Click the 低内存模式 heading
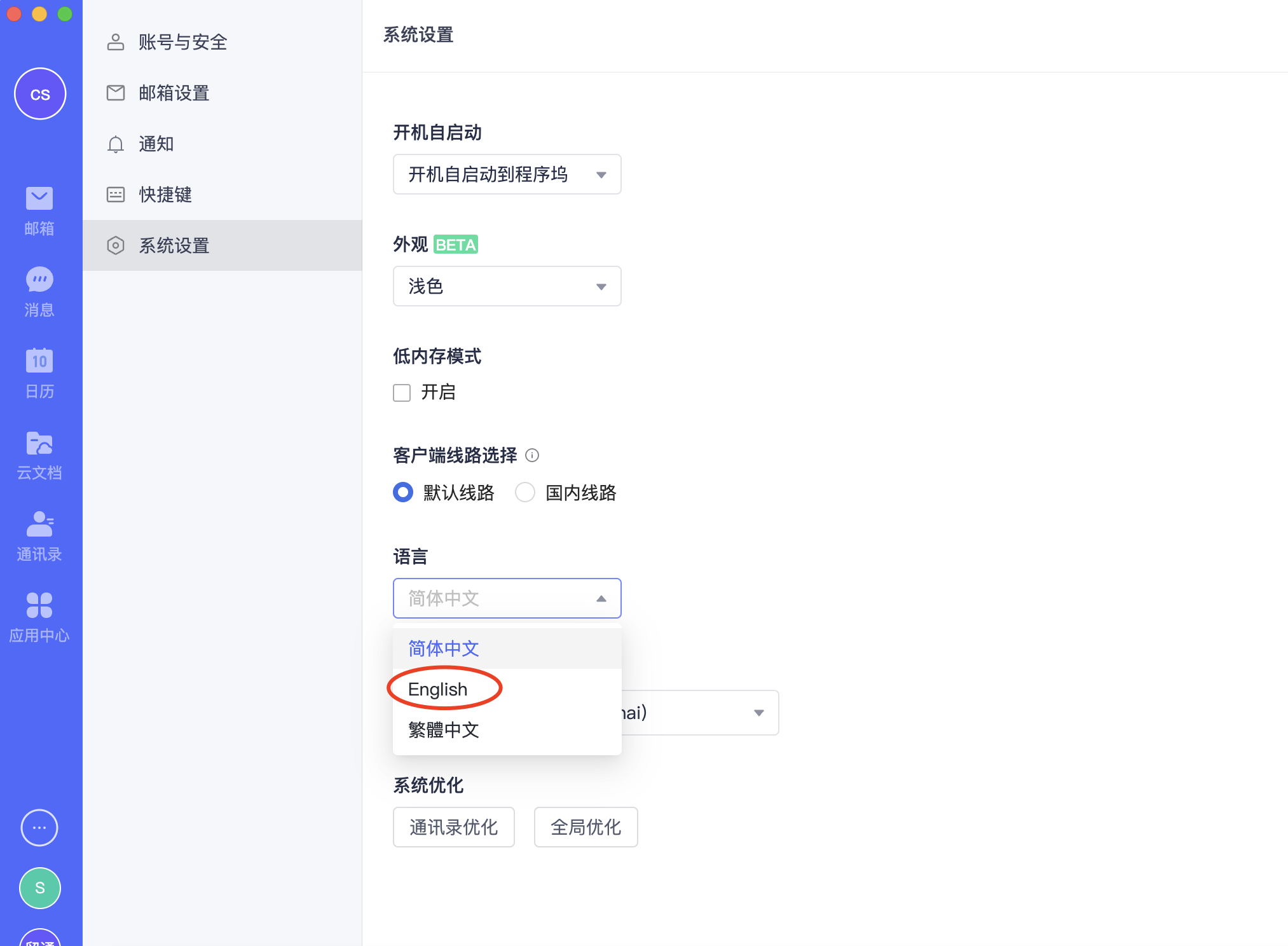 [x=437, y=356]
